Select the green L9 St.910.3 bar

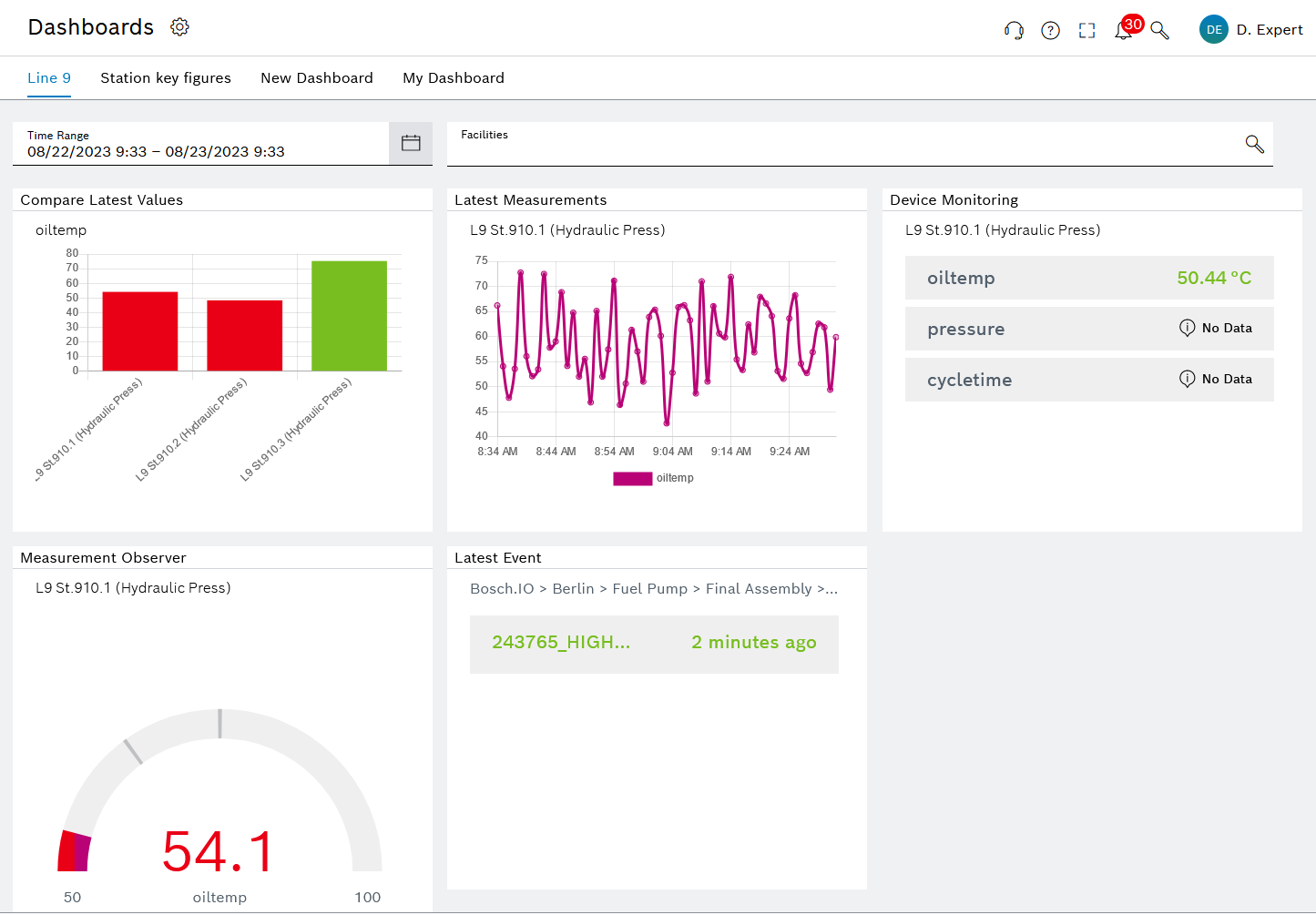point(350,314)
